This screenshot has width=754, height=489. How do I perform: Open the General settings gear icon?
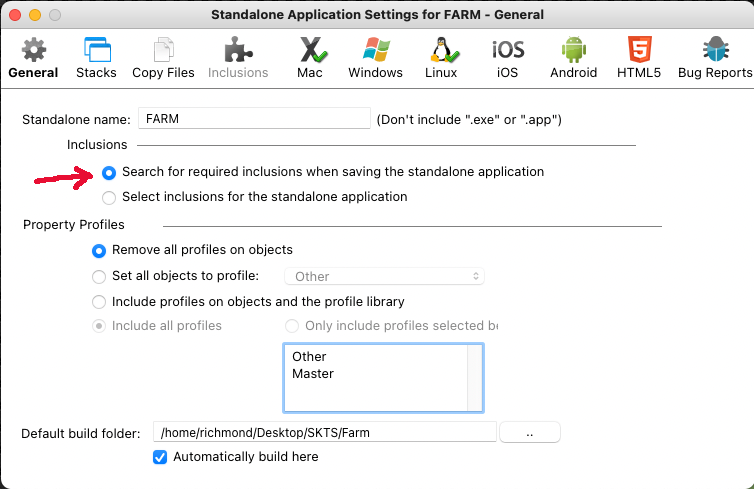click(x=33, y=52)
